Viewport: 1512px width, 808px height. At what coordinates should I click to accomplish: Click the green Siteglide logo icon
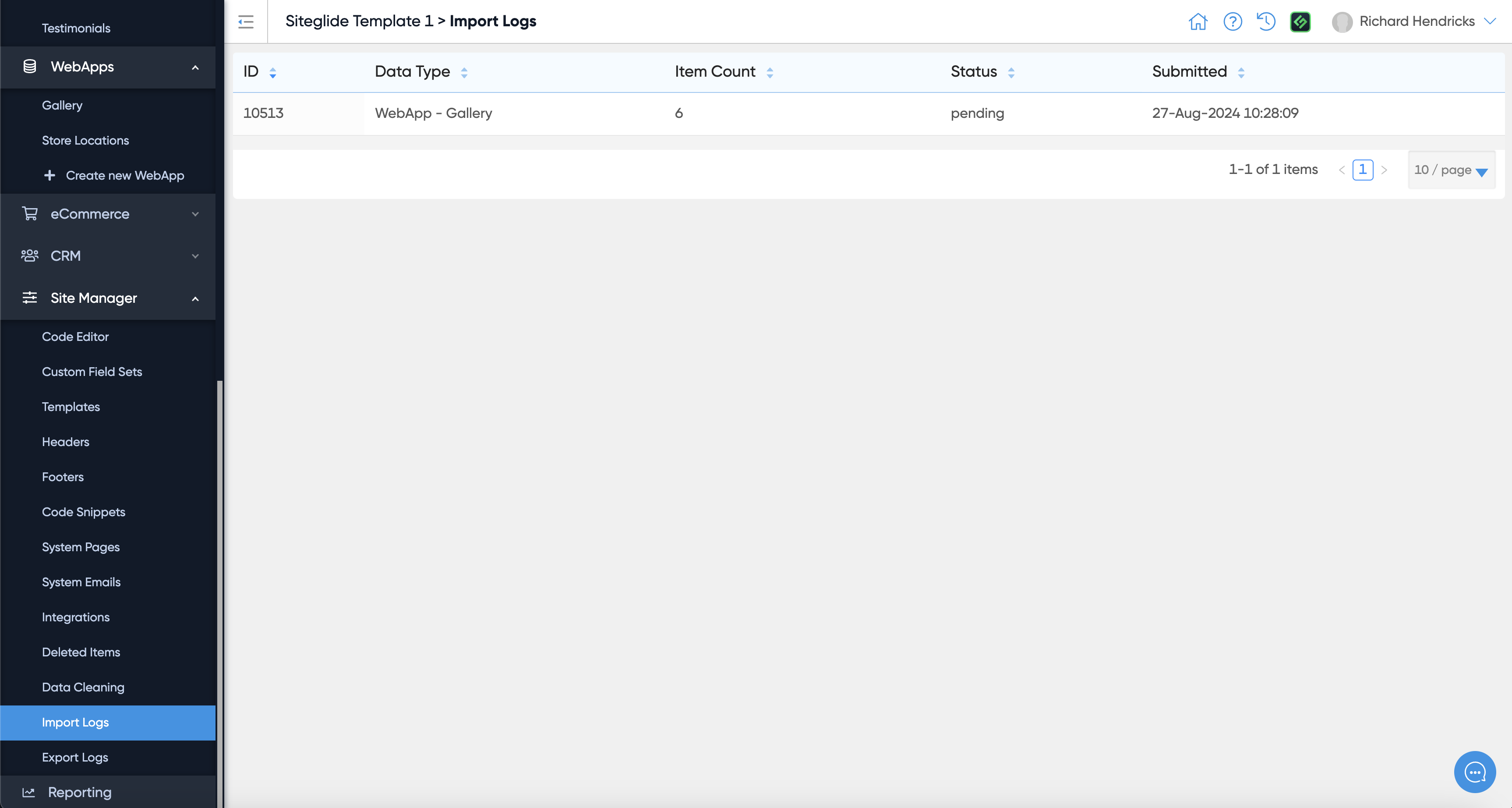(x=1300, y=22)
